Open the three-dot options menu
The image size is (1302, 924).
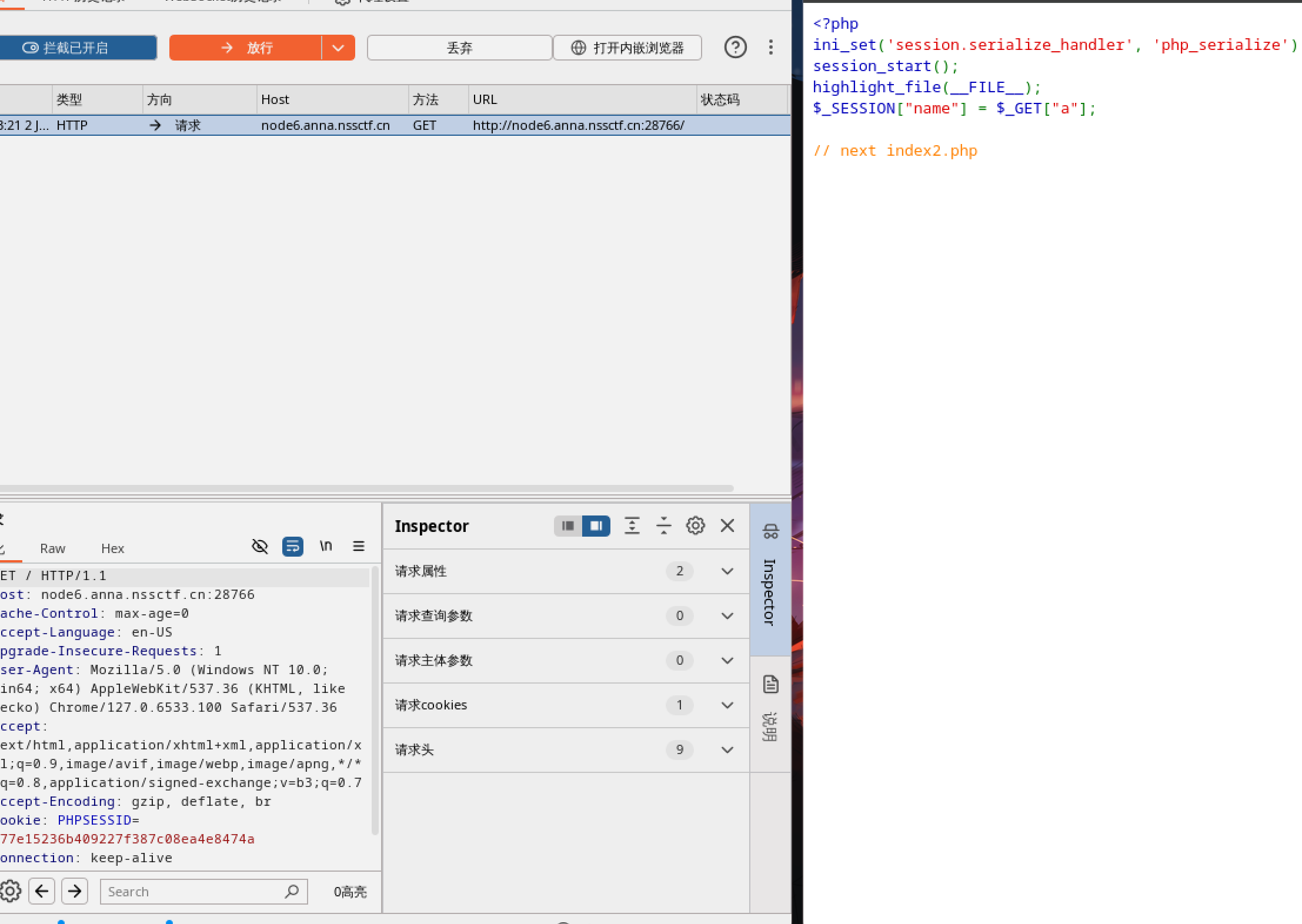click(770, 47)
